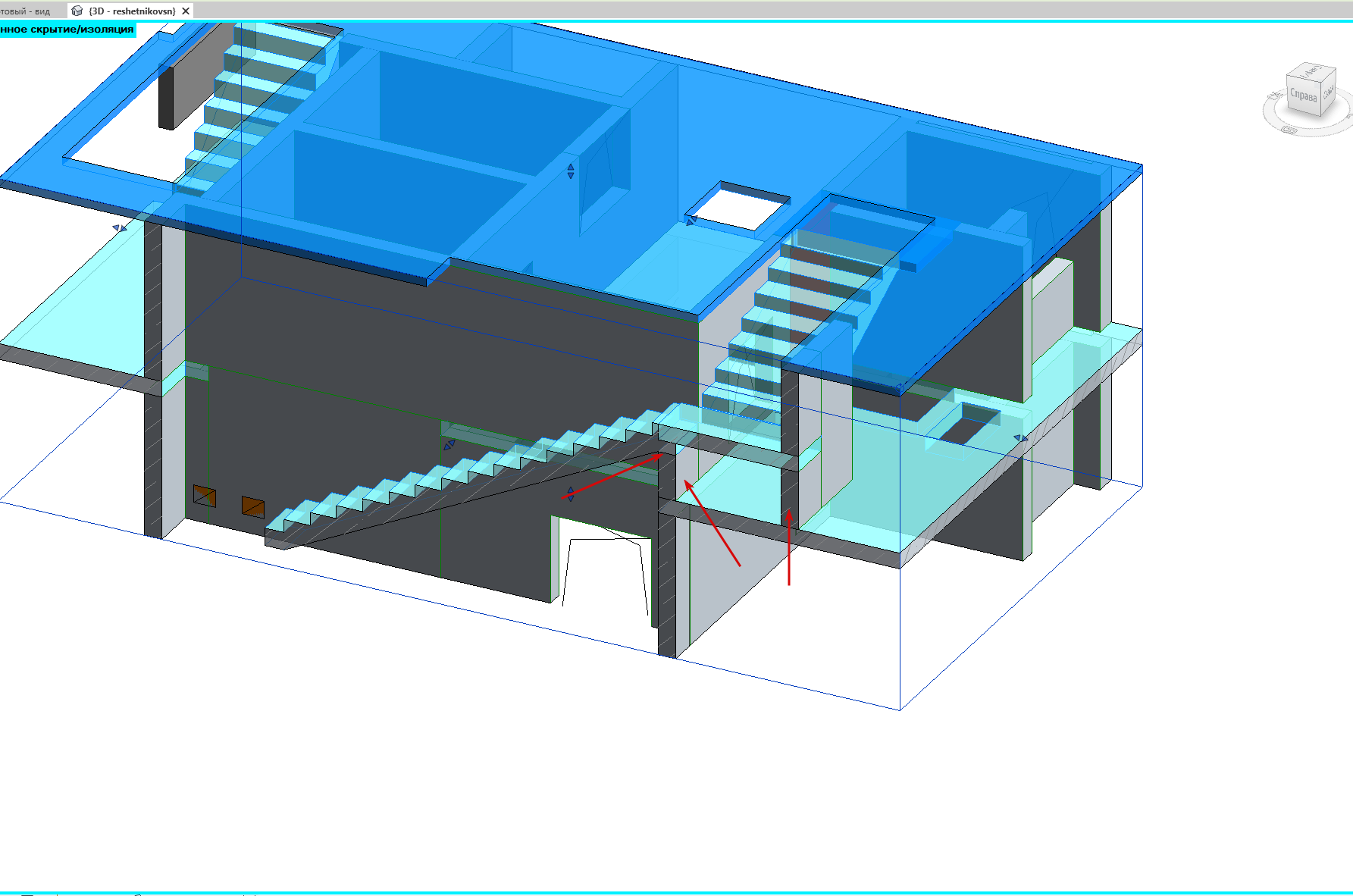Select the left brown wall opening
The height and width of the screenshot is (896, 1353).
[205, 496]
